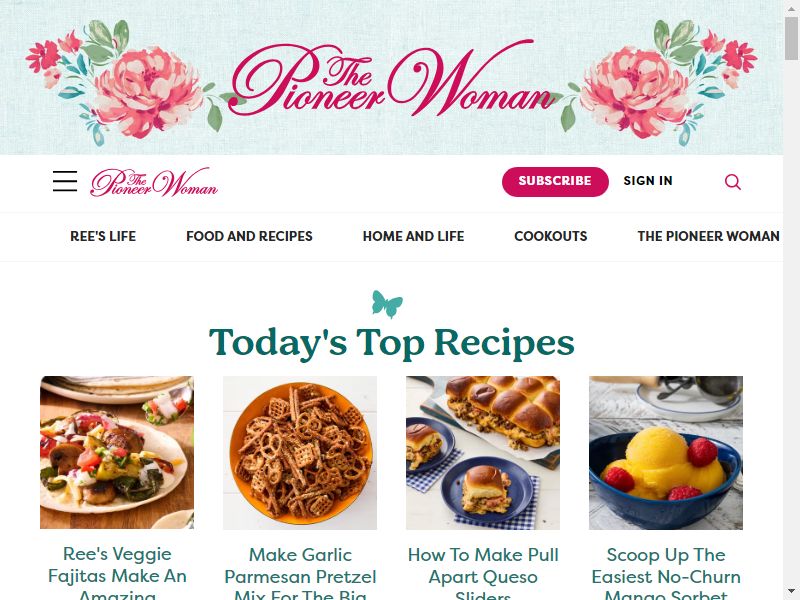Click the vertical scrollbar thumb
Screen dimensions: 800x600
click(x=792, y=38)
